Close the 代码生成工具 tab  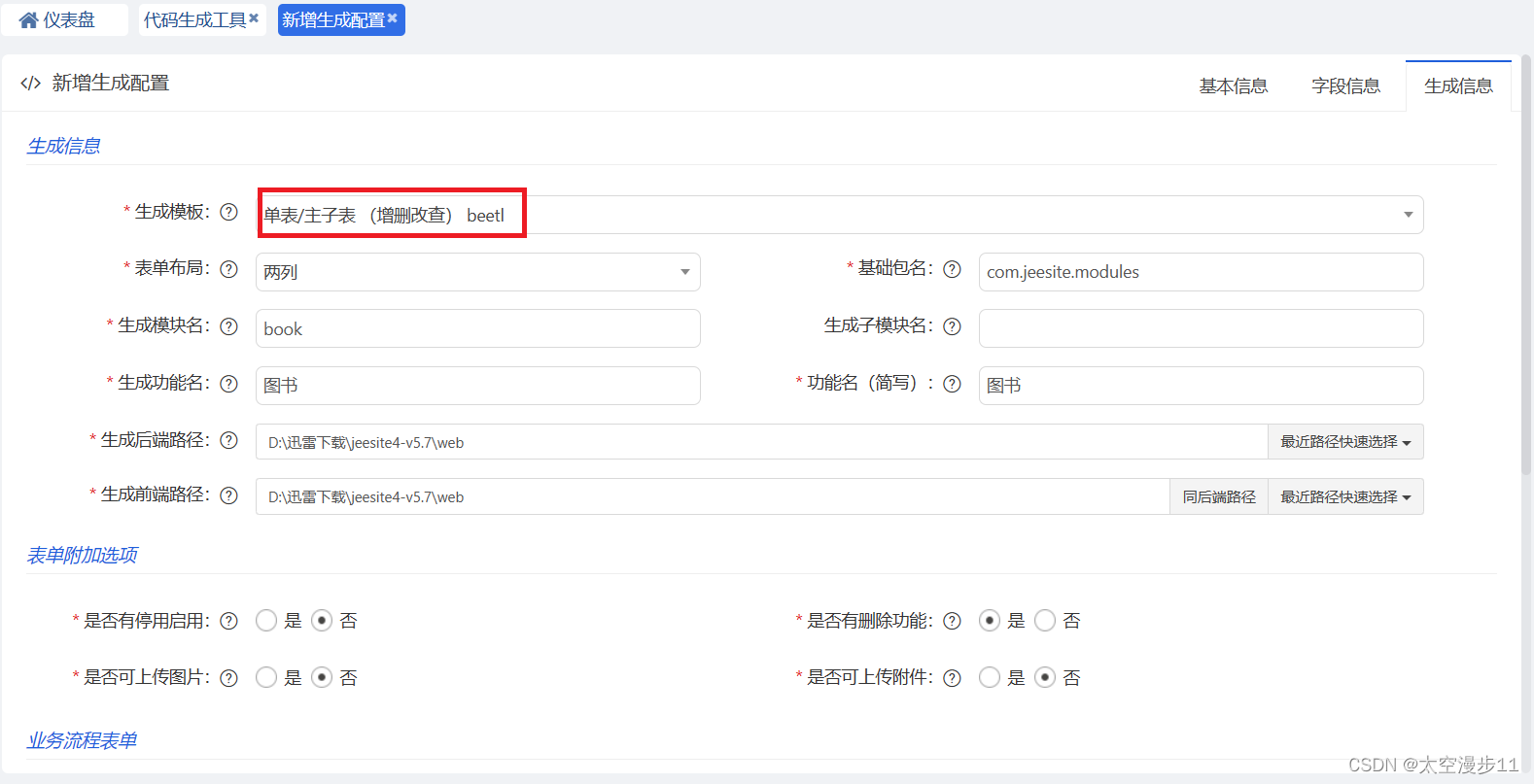(x=254, y=17)
